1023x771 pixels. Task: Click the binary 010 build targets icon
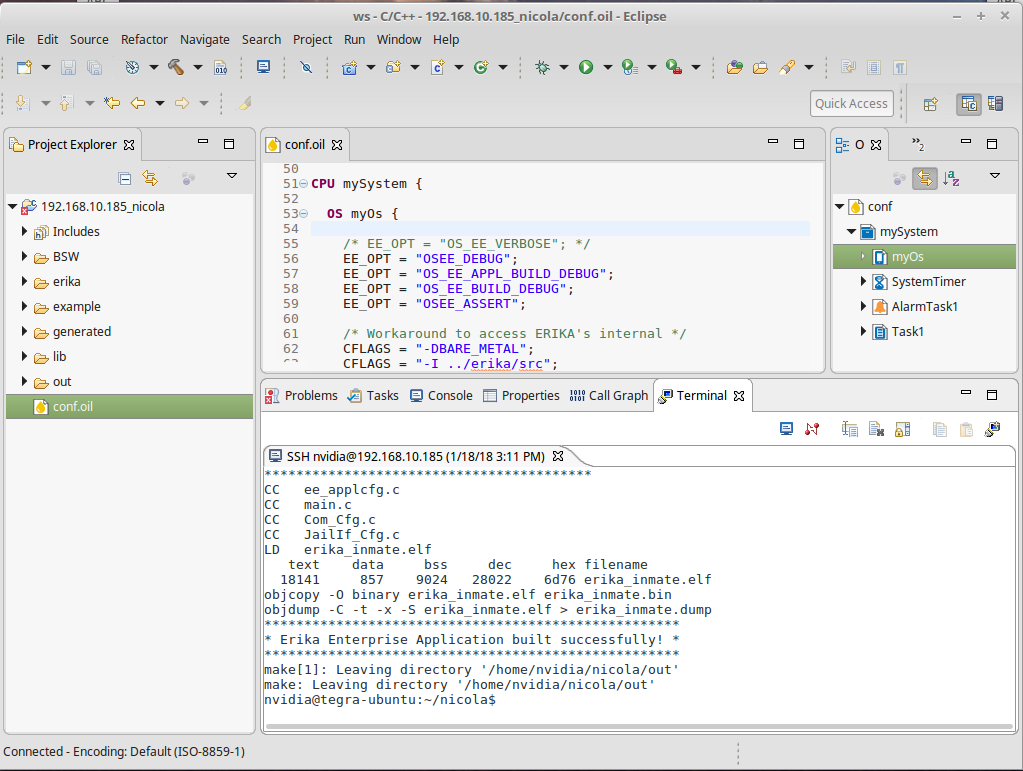click(221, 67)
